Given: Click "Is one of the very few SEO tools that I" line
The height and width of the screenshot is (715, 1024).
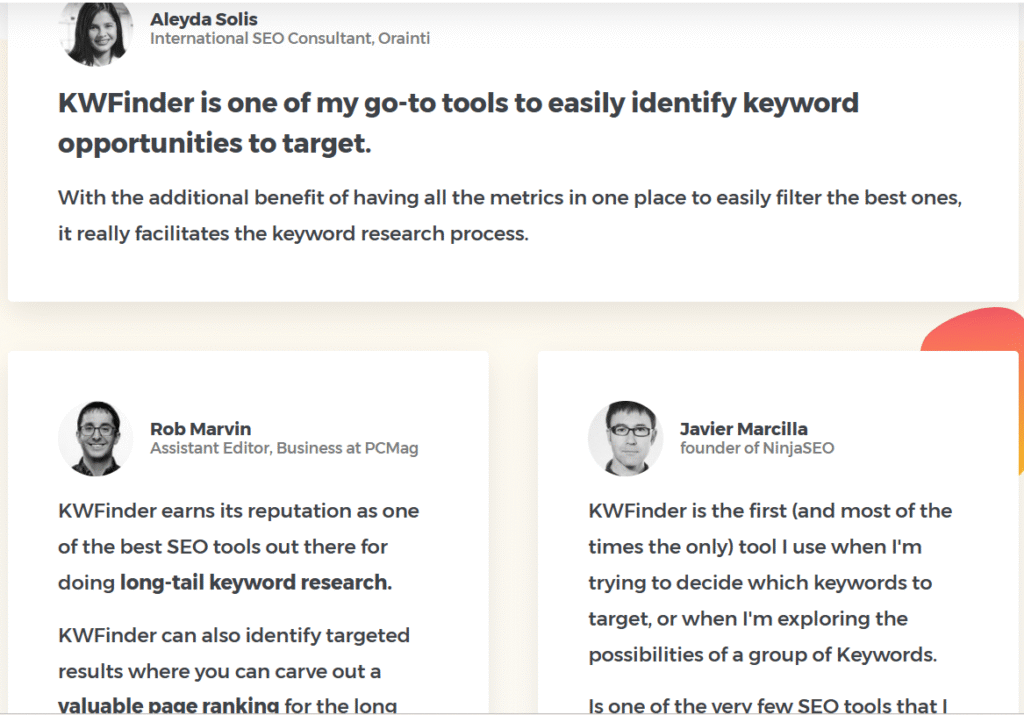Looking at the screenshot, I should pyautogui.click(x=768, y=705).
